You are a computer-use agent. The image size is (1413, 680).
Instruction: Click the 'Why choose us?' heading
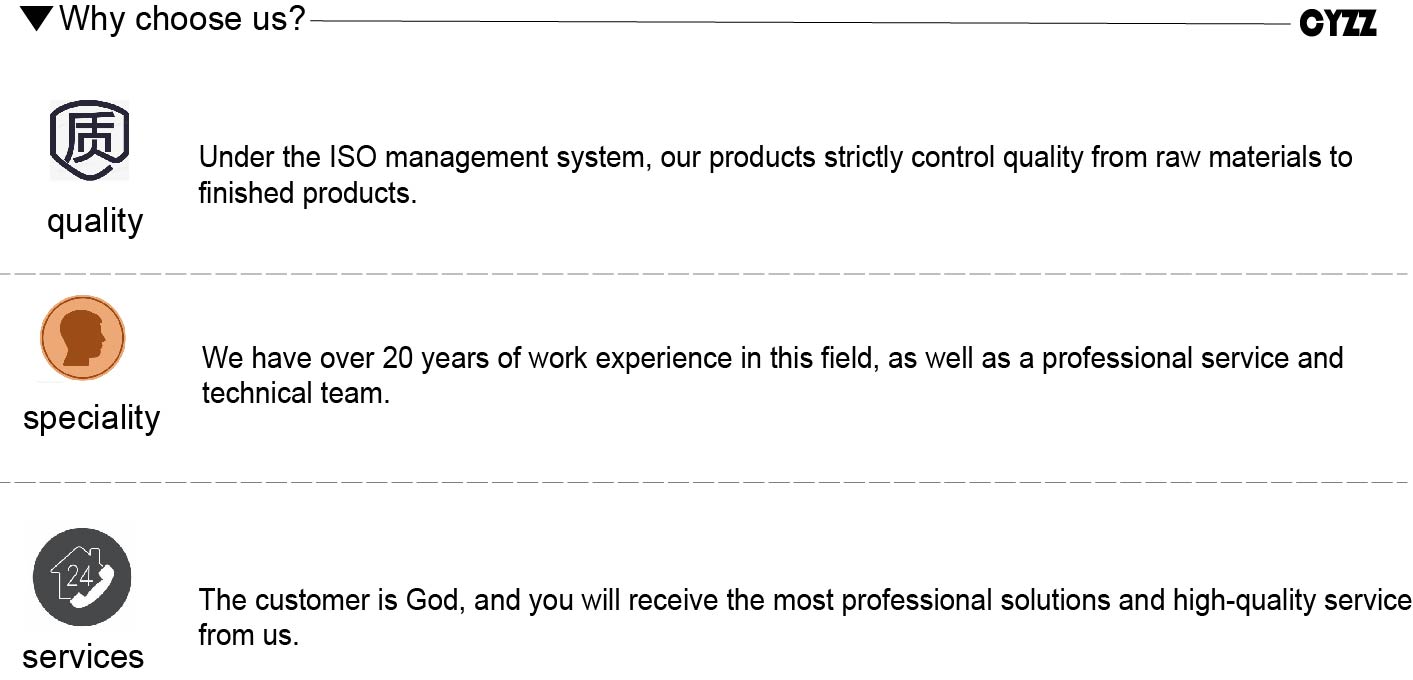[x=182, y=18]
